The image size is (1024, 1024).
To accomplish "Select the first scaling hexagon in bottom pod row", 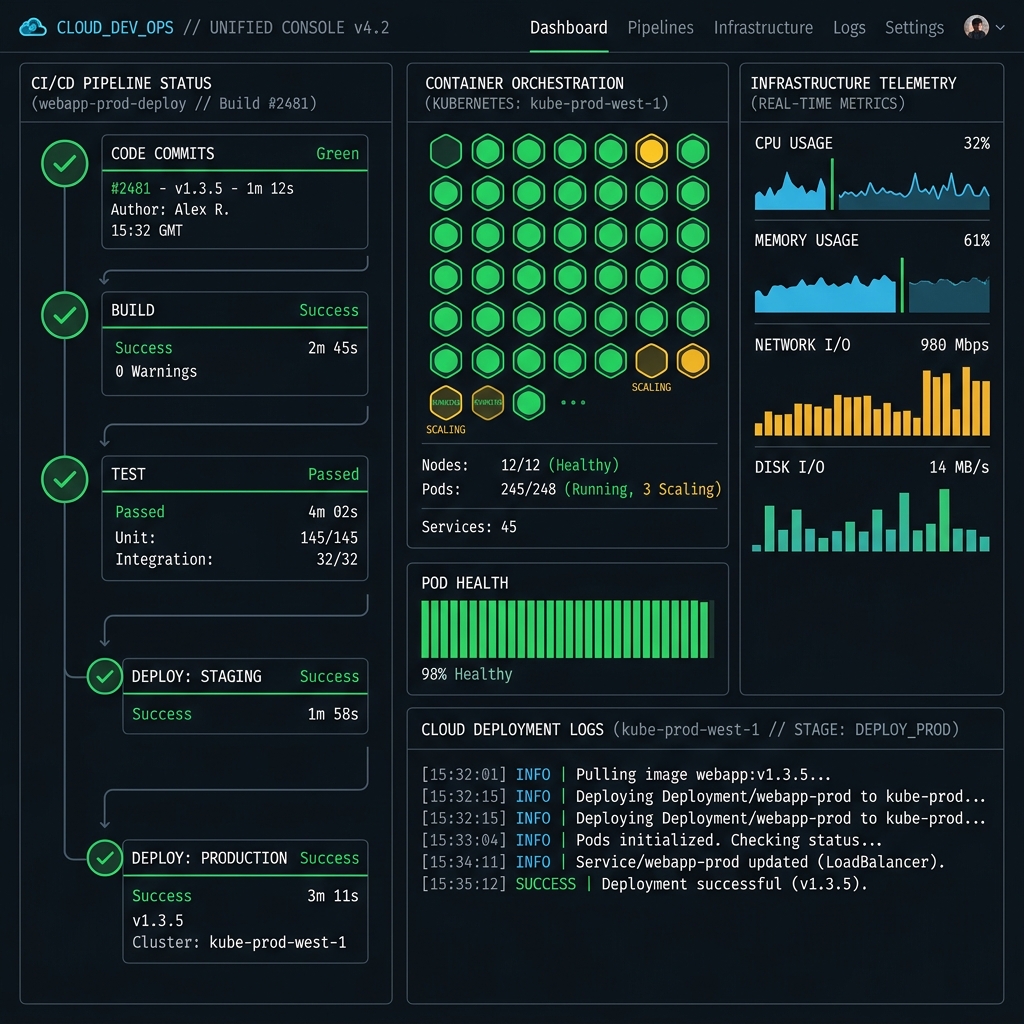I will tap(446, 402).
